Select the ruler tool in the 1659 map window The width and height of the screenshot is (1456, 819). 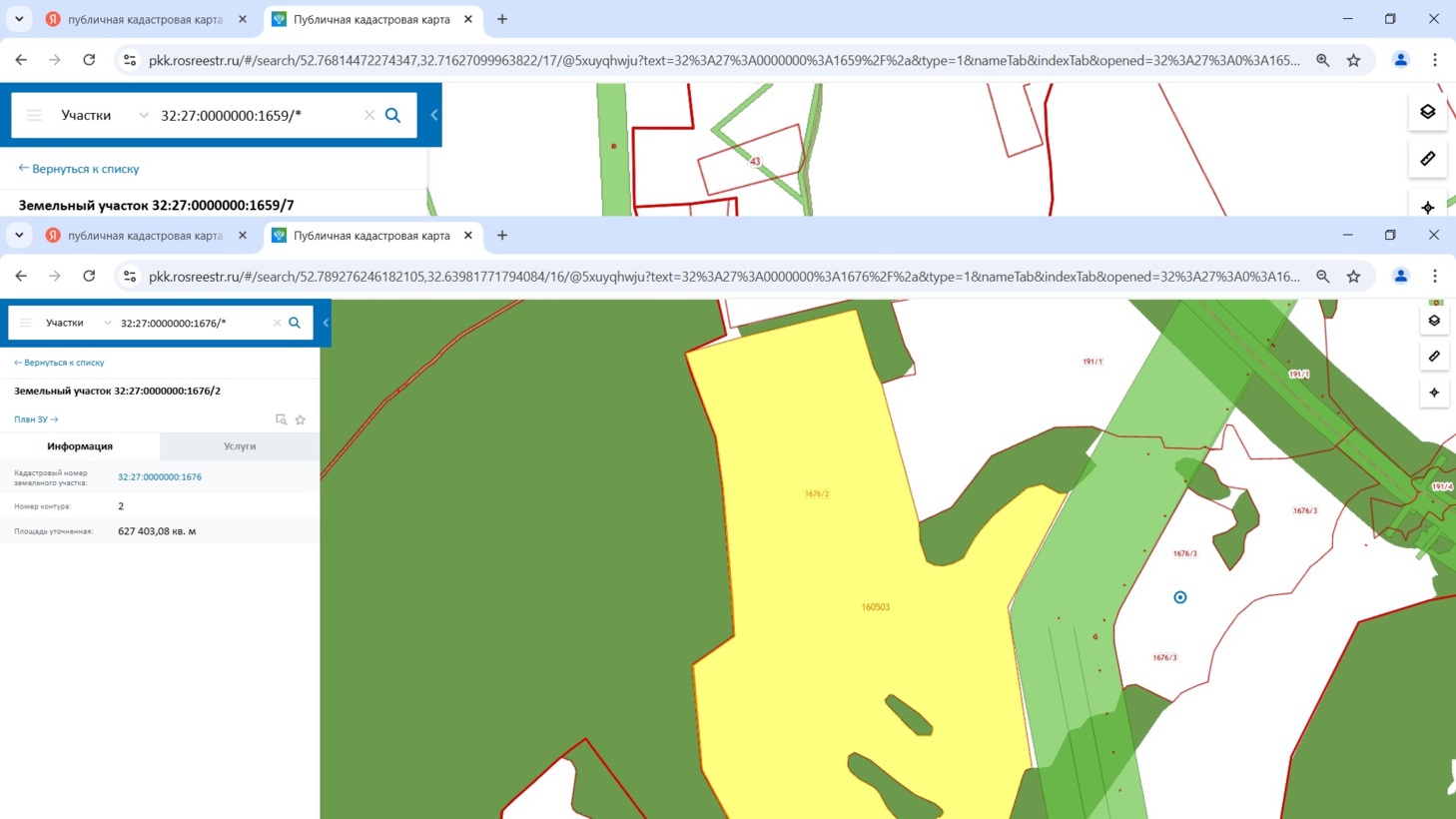[x=1427, y=159]
